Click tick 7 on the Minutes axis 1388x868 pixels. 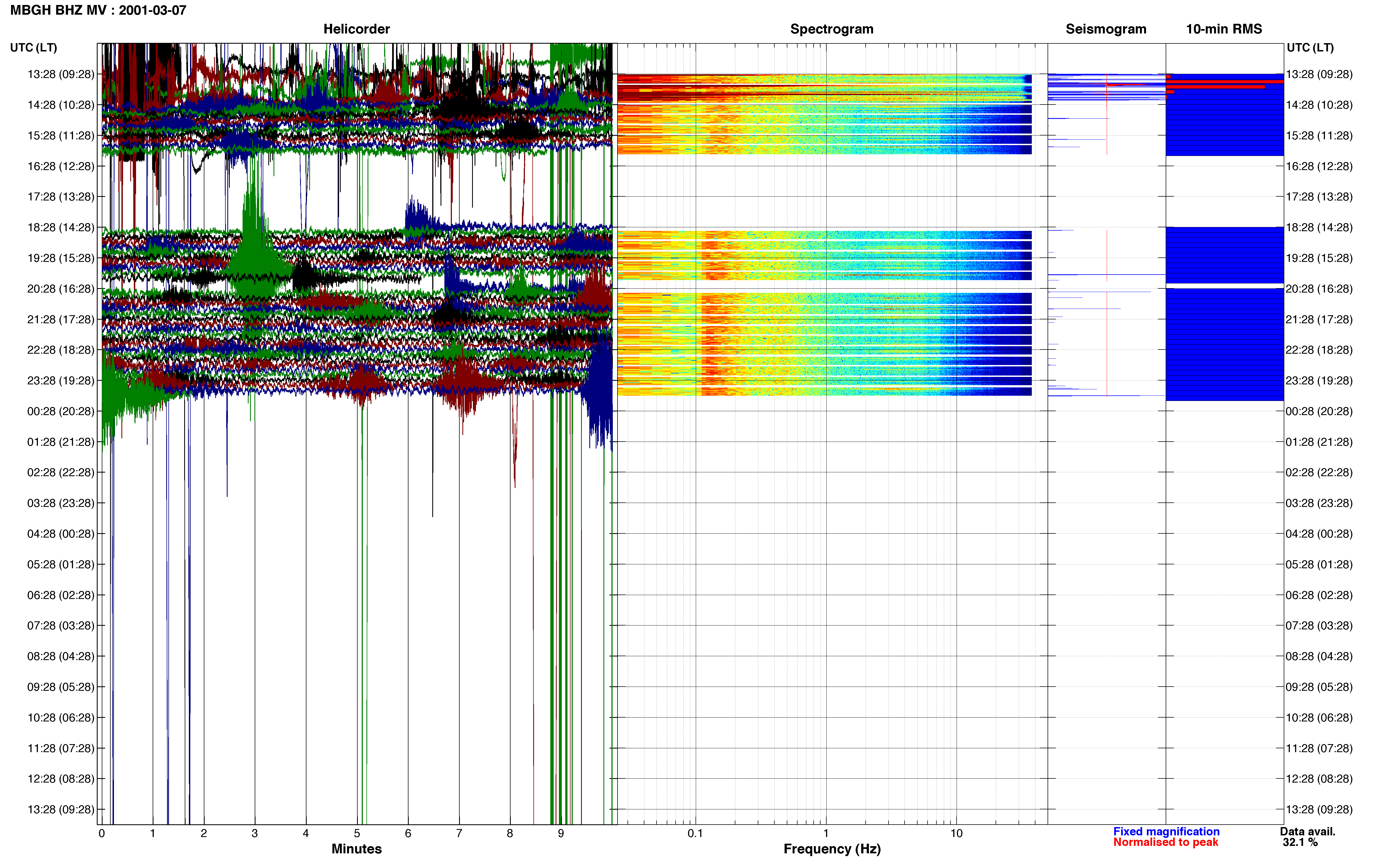pos(459,833)
